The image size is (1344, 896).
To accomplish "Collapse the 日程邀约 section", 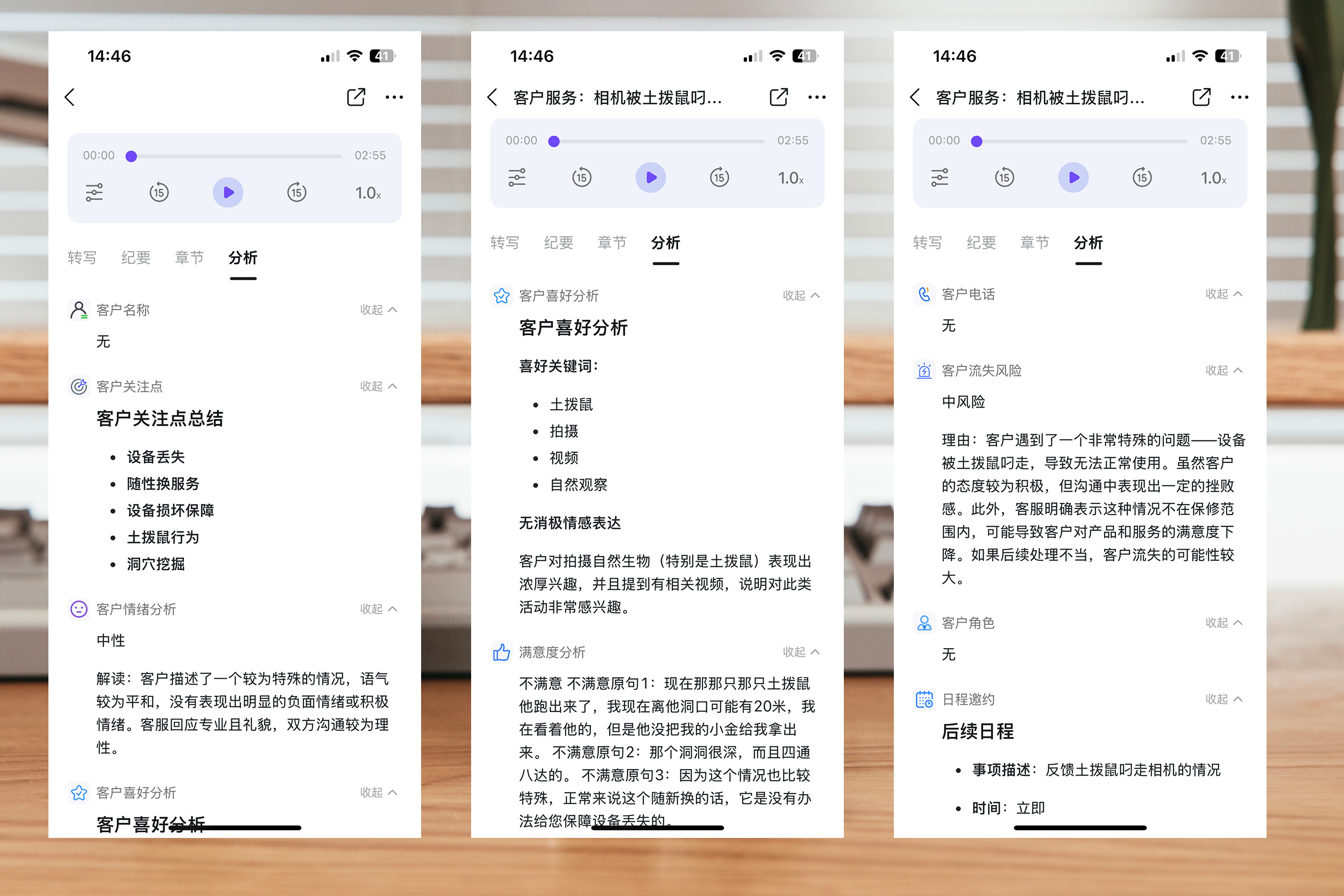I will click(1224, 699).
